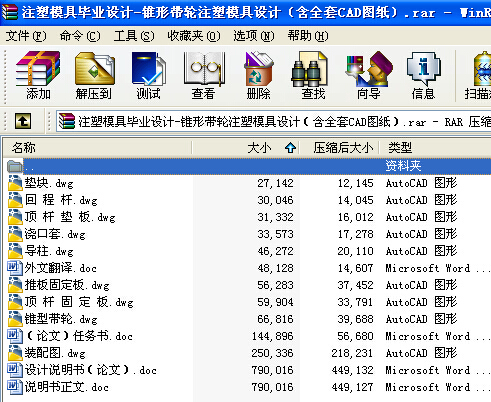Click packed size value 20,110

[355, 251]
